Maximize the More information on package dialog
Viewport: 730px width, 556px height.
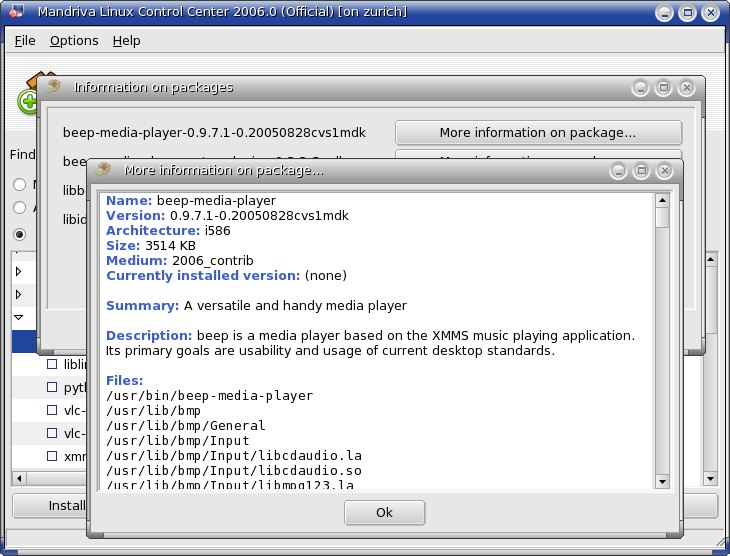pyautogui.click(x=642, y=171)
